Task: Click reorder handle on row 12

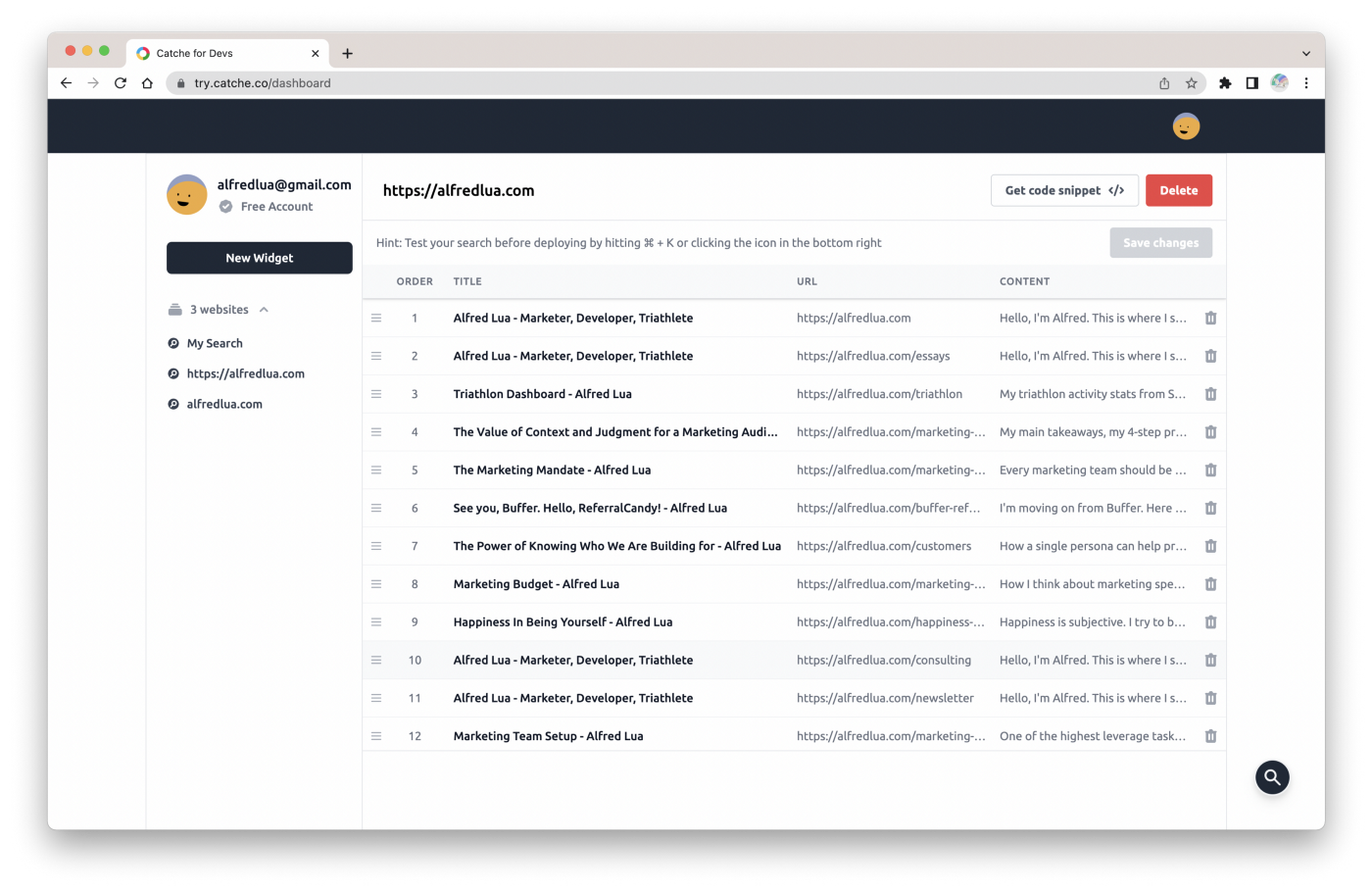Action: click(x=376, y=736)
